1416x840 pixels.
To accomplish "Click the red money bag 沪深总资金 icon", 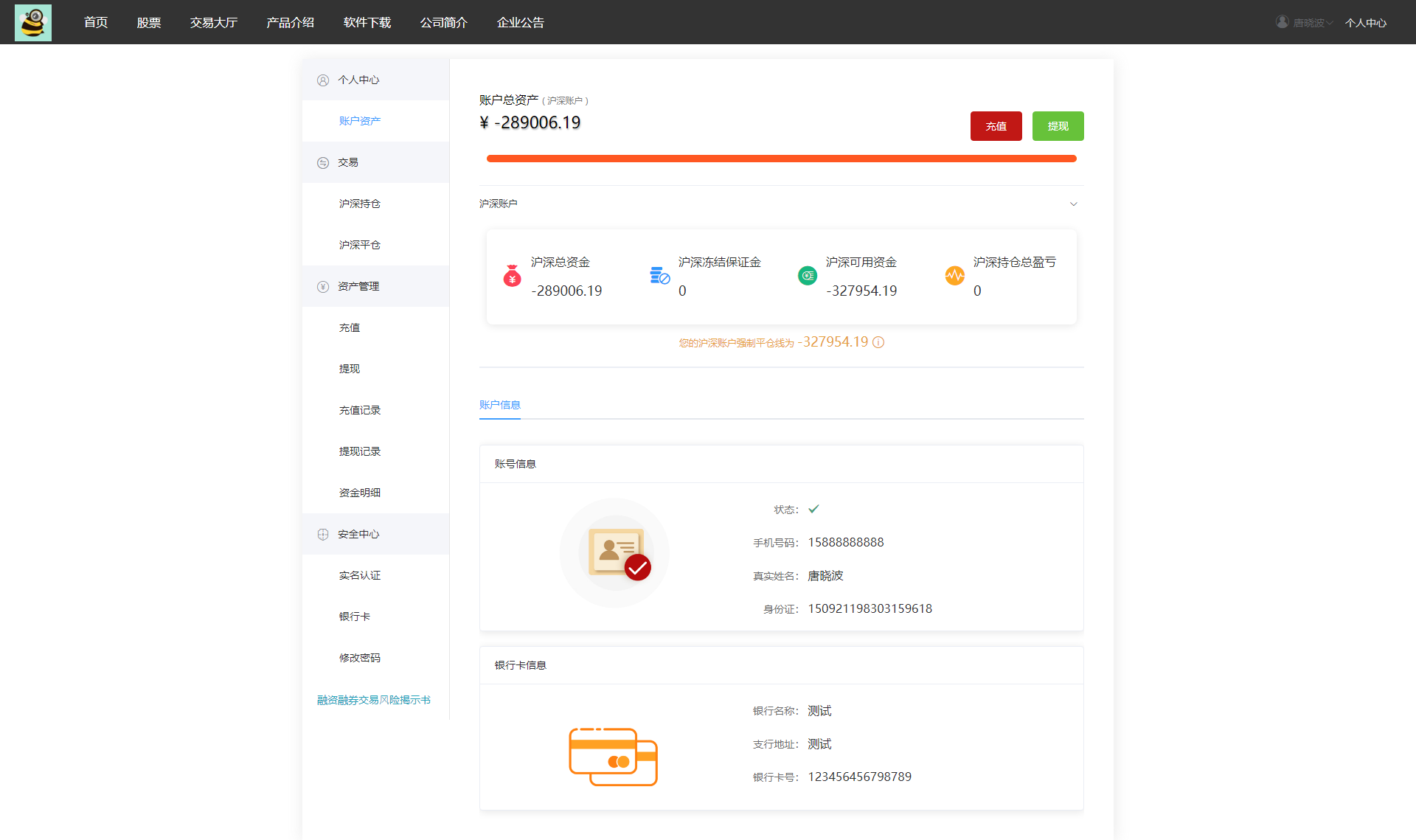I will pyautogui.click(x=512, y=276).
